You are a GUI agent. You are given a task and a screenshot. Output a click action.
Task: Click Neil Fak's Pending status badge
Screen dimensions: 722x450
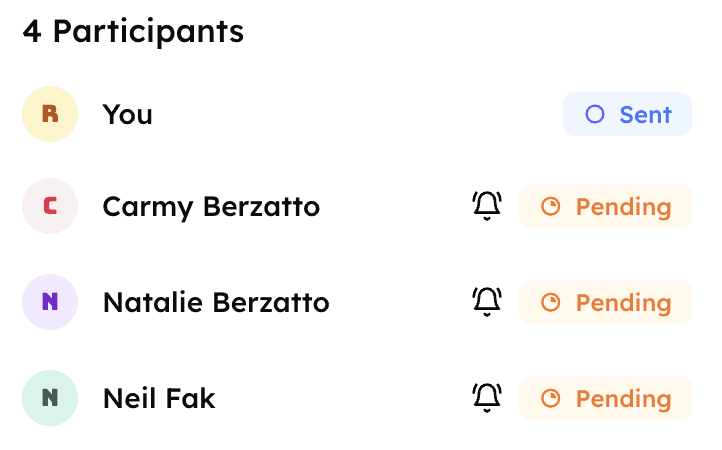605,398
